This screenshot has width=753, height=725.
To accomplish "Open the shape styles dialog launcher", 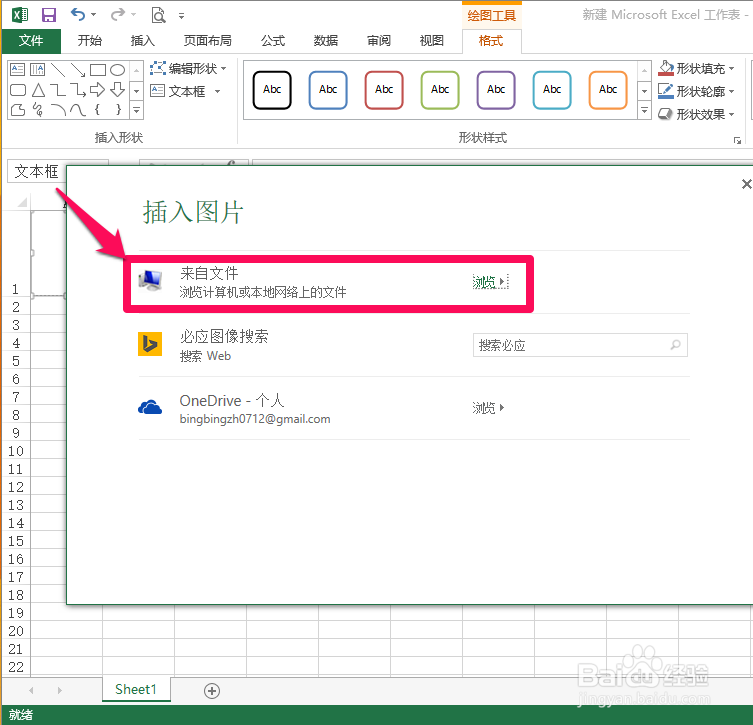I will tap(737, 140).
